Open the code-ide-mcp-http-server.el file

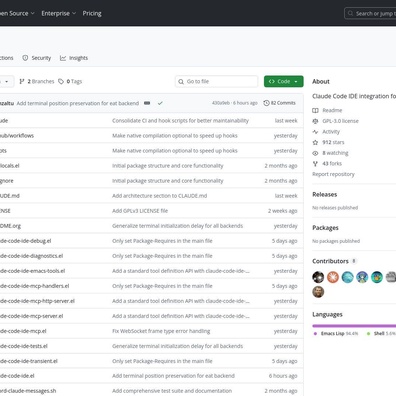pyautogui.click(x=37, y=301)
